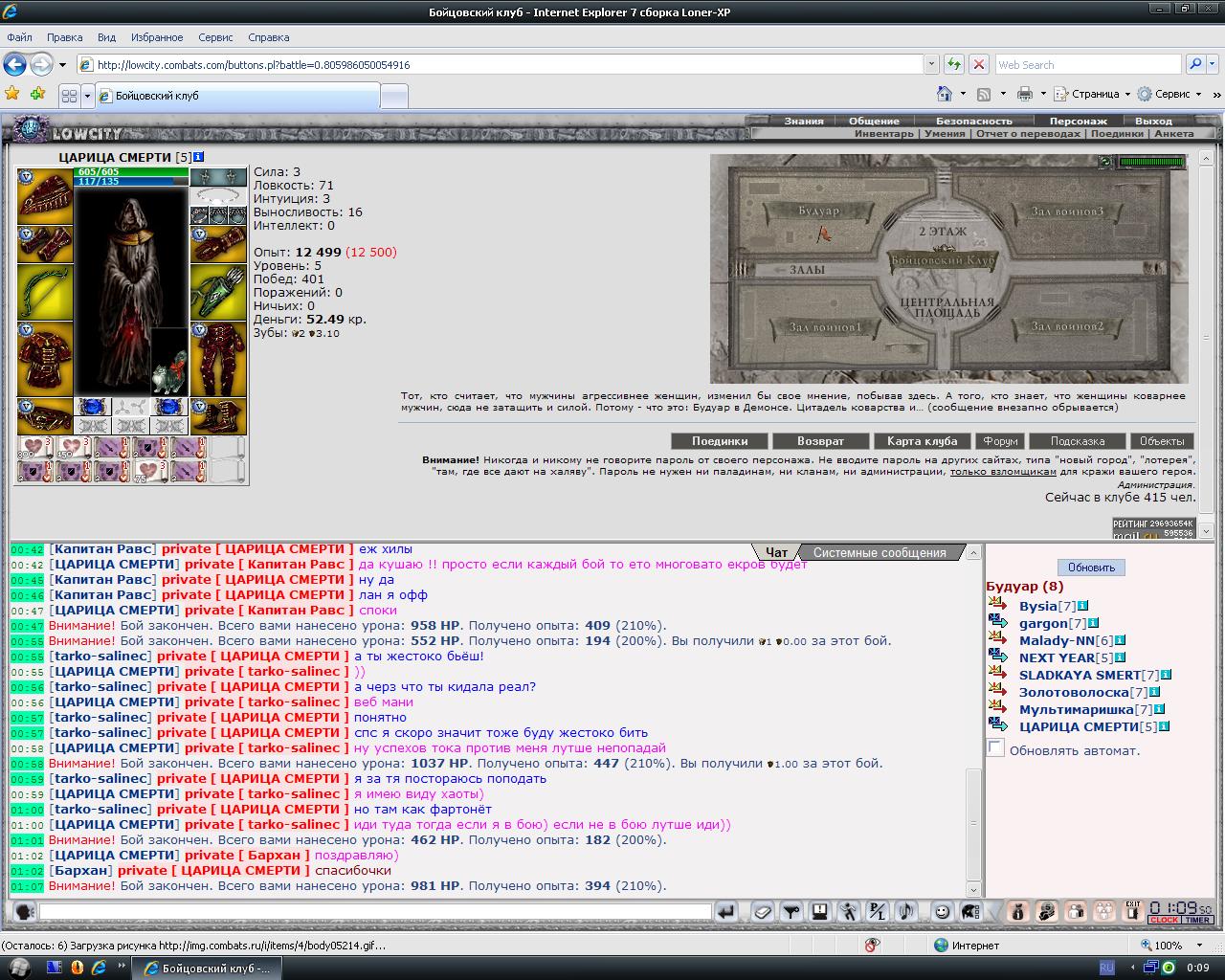Click green progress bar above the map

(1151, 162)
